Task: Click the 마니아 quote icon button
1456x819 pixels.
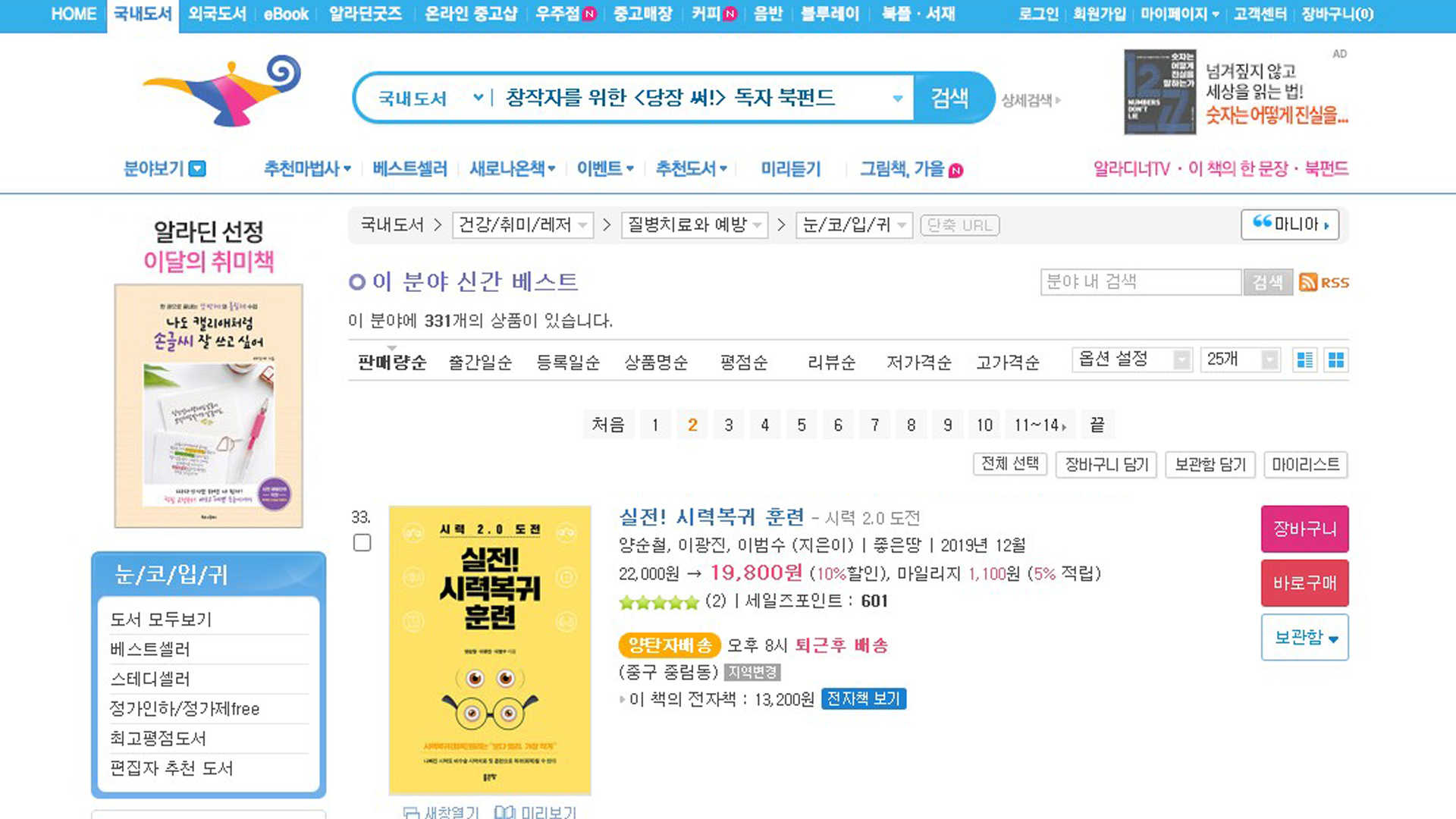Action: click(1290, 224)
